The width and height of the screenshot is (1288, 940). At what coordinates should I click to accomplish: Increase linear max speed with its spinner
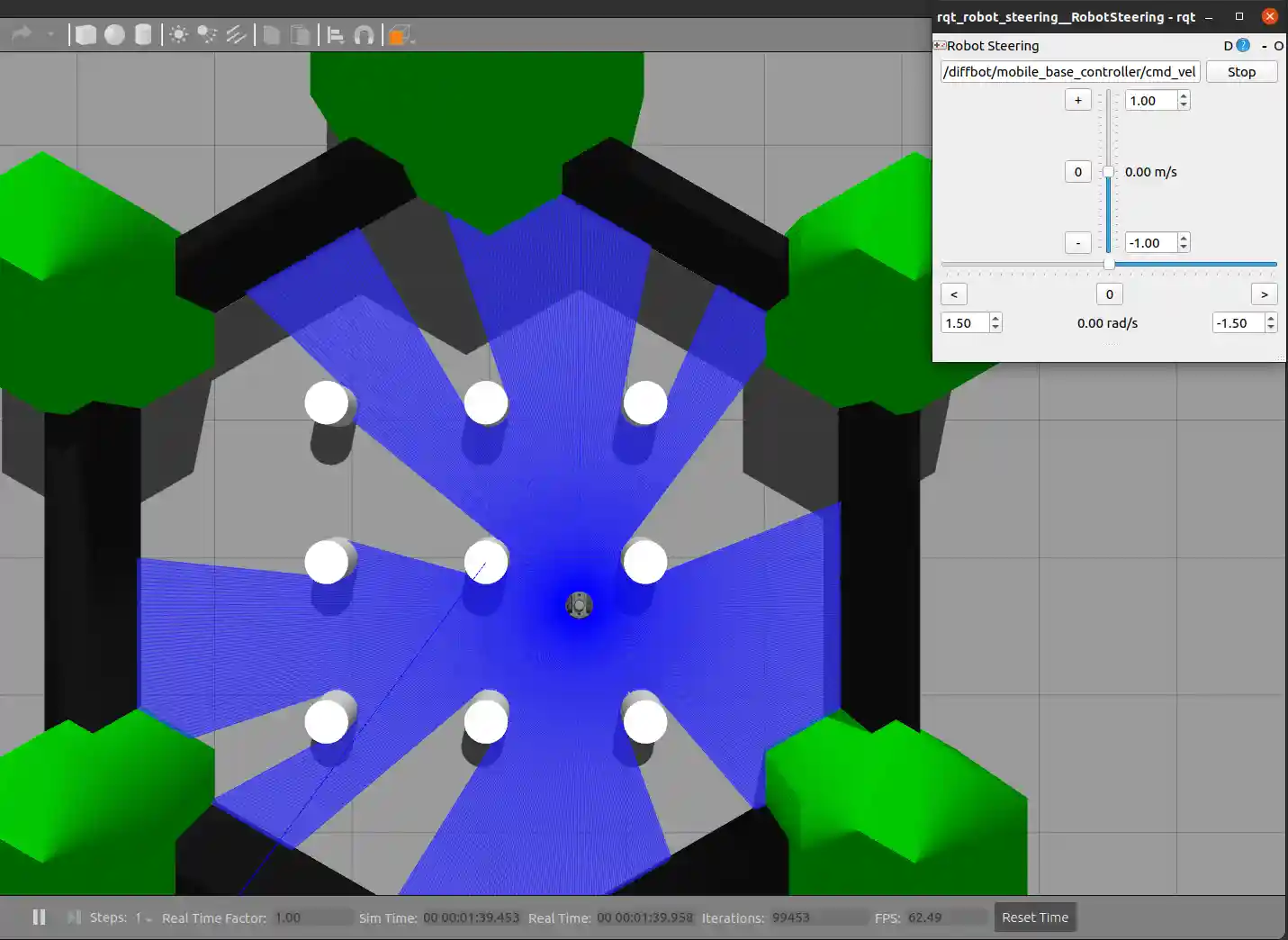(1182, 95)
